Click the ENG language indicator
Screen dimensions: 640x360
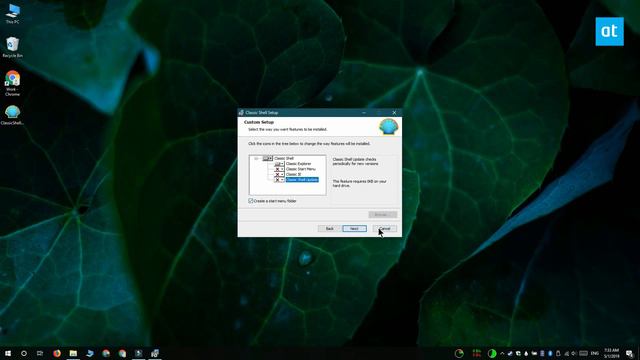point(595,353)
